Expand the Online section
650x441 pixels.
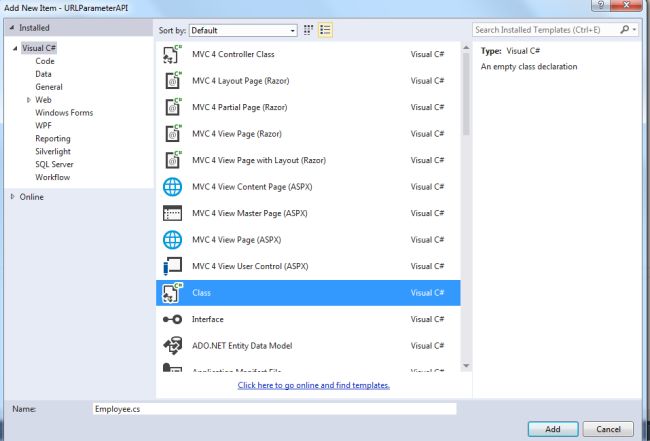(x=12, y=197)
